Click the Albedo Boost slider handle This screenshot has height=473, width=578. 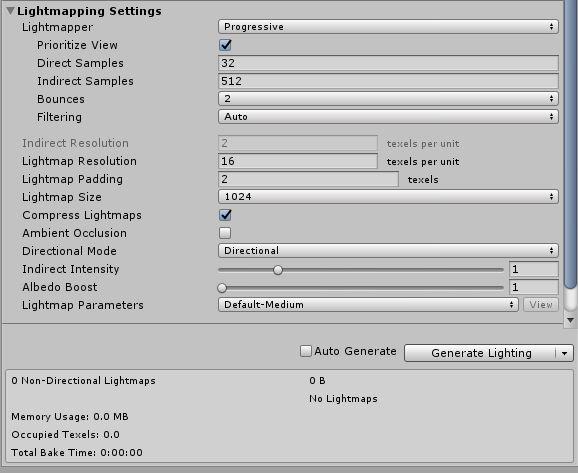(x=222, y=288)
